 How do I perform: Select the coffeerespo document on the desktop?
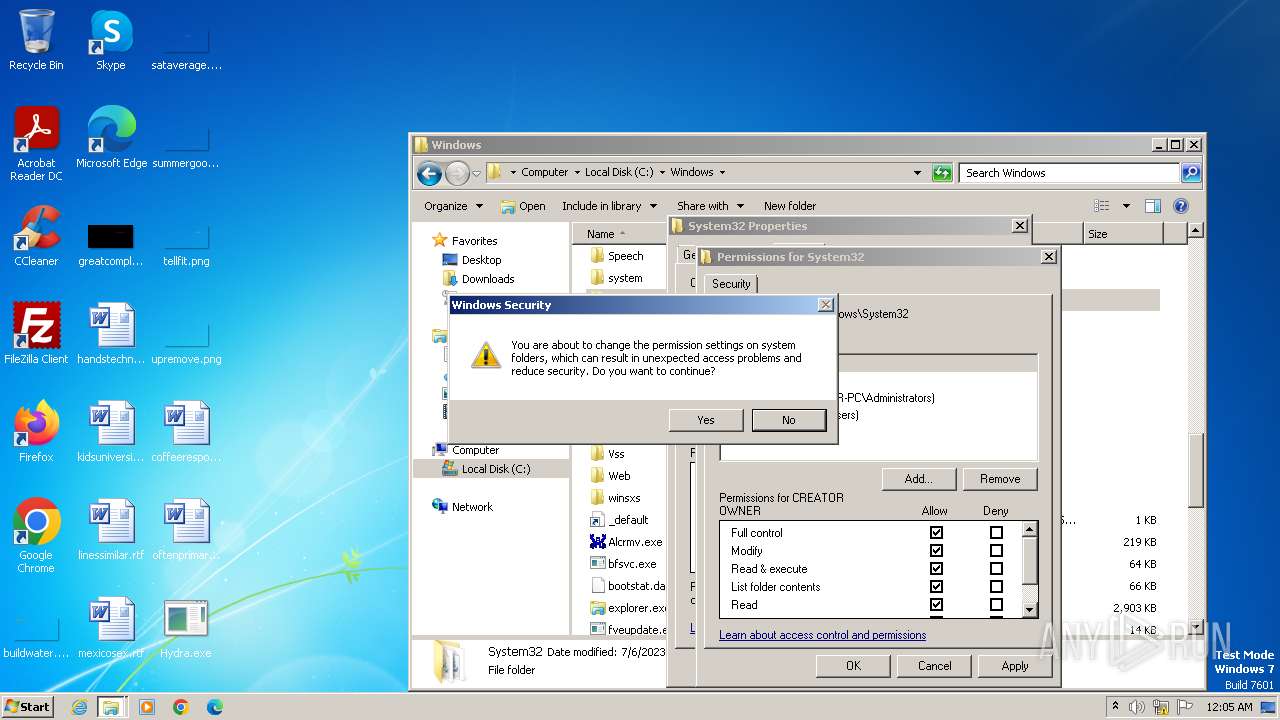[x=186, y=432]
